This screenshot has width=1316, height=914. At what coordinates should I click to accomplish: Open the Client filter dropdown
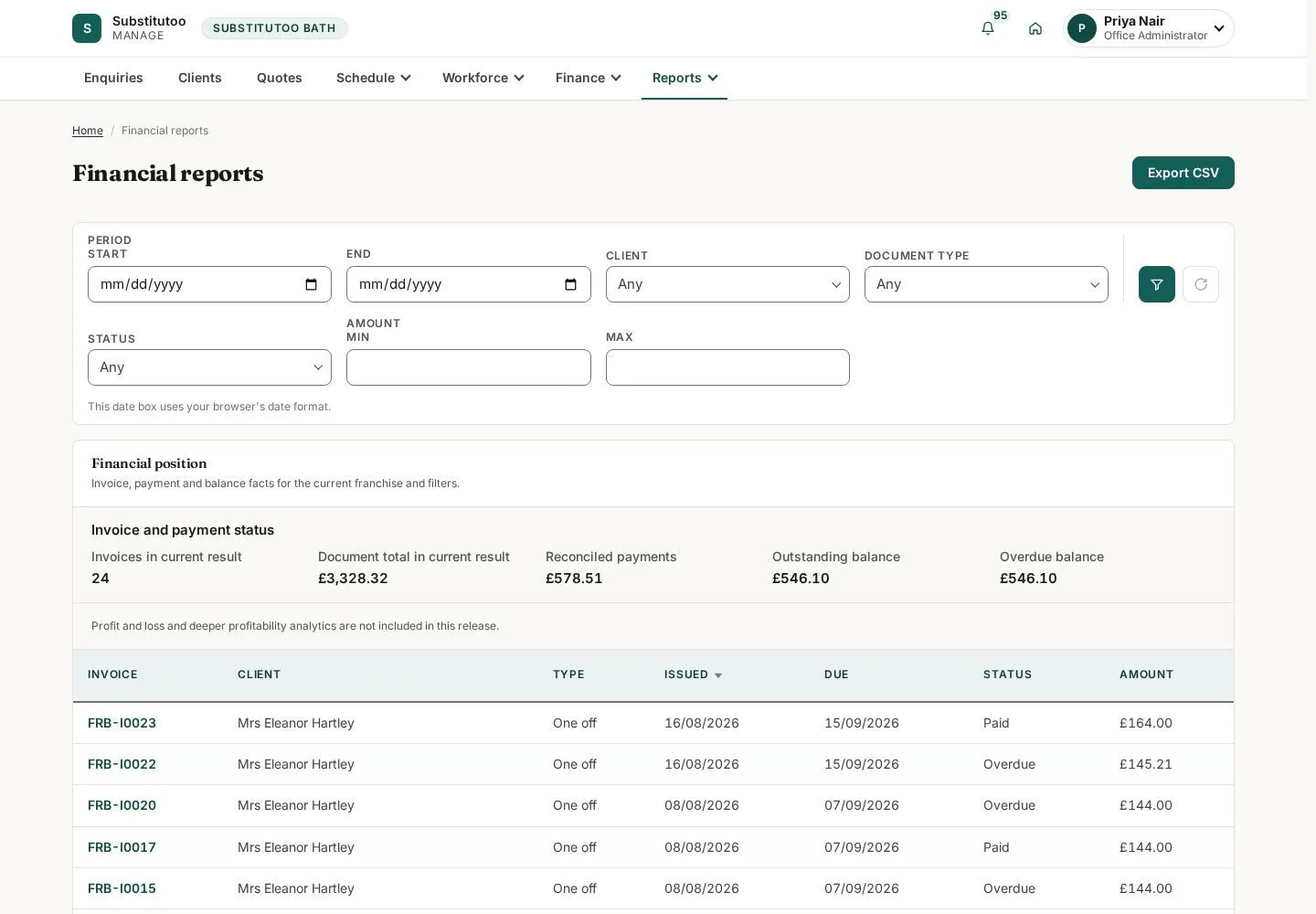tap(727, 284)
